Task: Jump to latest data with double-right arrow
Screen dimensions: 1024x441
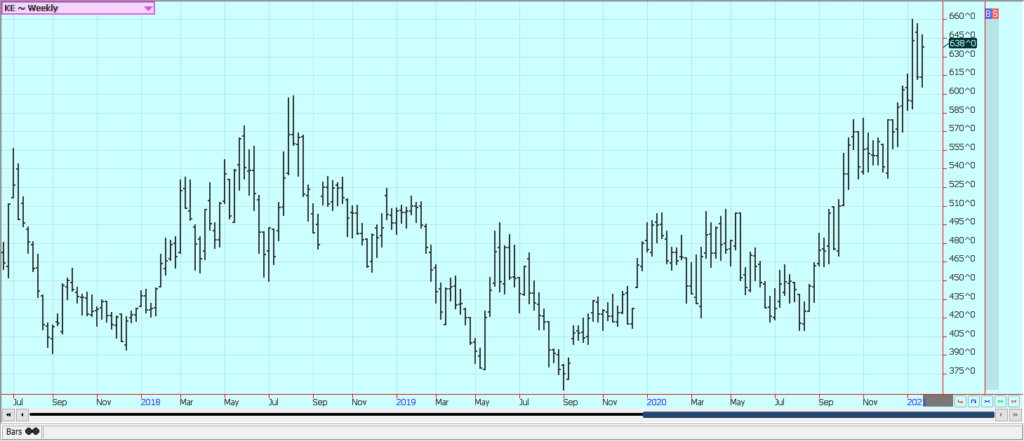Action: 1016,415
